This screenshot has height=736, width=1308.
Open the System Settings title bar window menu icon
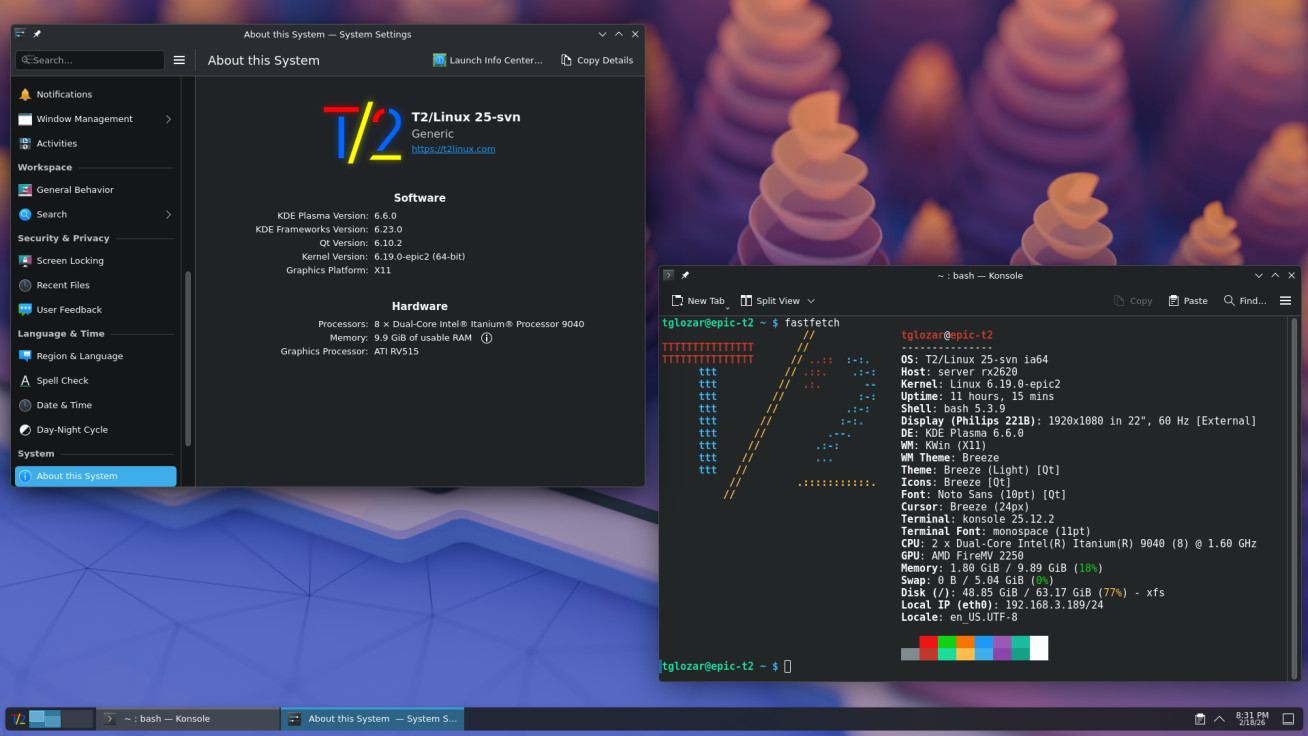pyautogui.click(x=20, y=34)
